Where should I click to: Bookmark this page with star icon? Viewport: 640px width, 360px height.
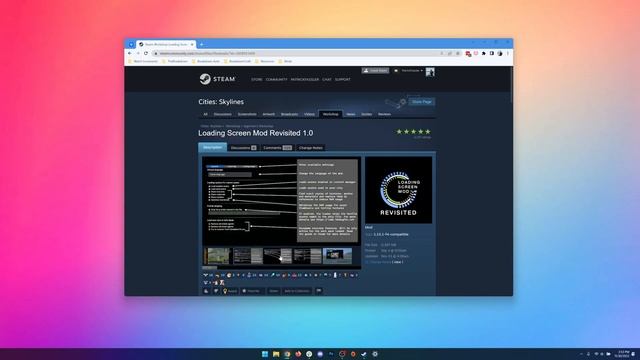(458, 53)
